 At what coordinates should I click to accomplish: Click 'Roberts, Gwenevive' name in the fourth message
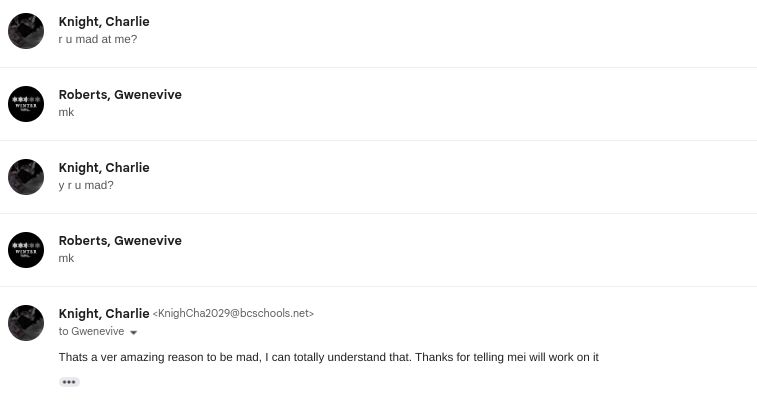click(x=120, y=241)
